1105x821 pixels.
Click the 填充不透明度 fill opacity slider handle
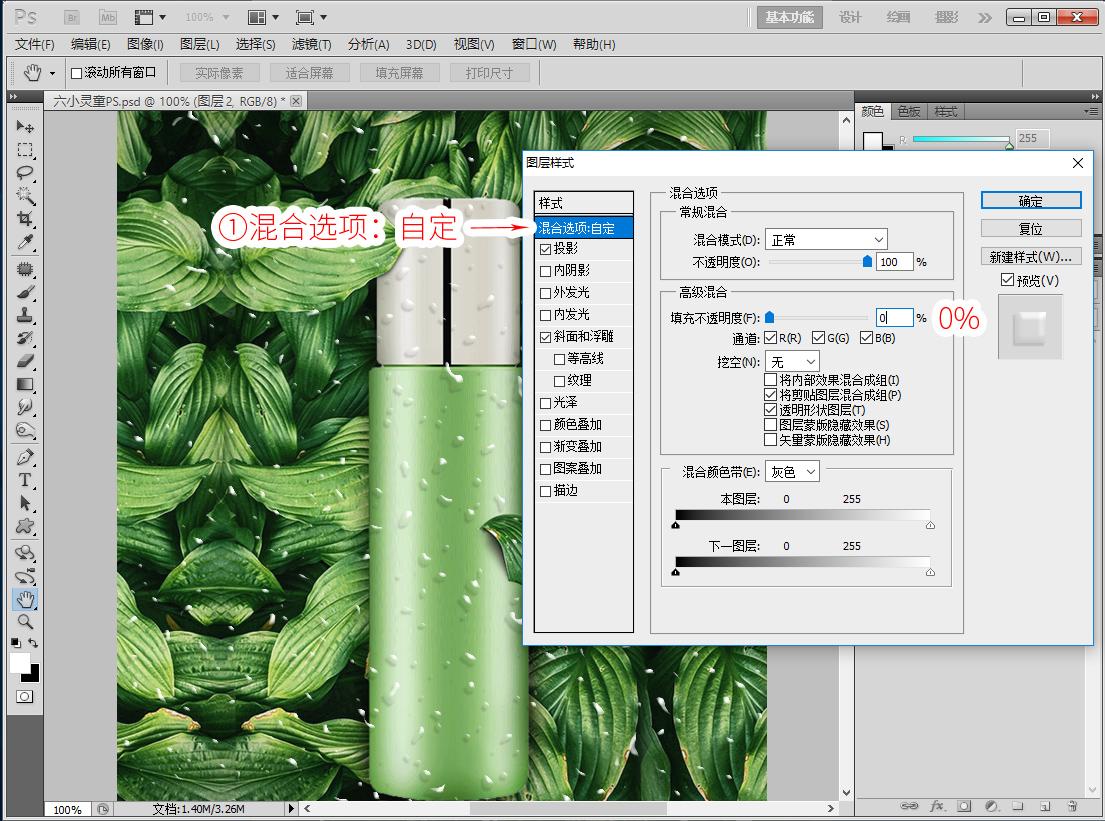(770, 317)
